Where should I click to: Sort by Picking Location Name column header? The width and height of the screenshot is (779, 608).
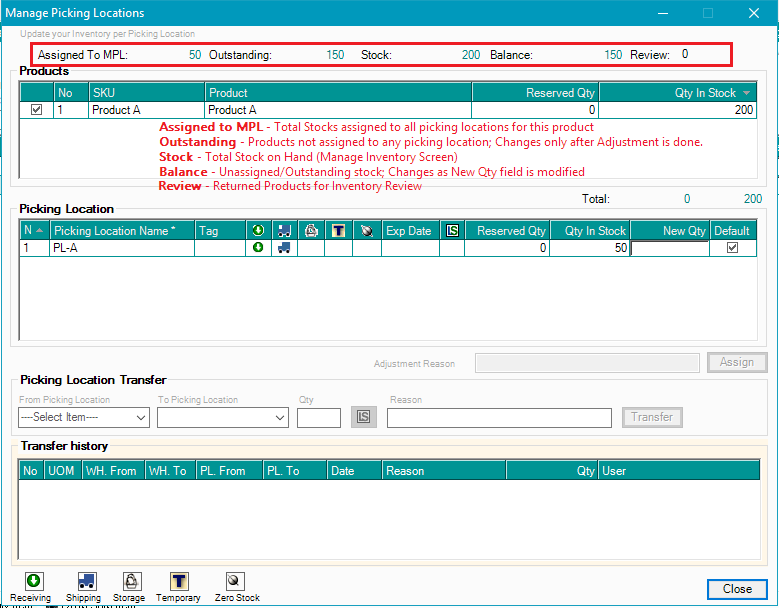(x=114, y=231)
